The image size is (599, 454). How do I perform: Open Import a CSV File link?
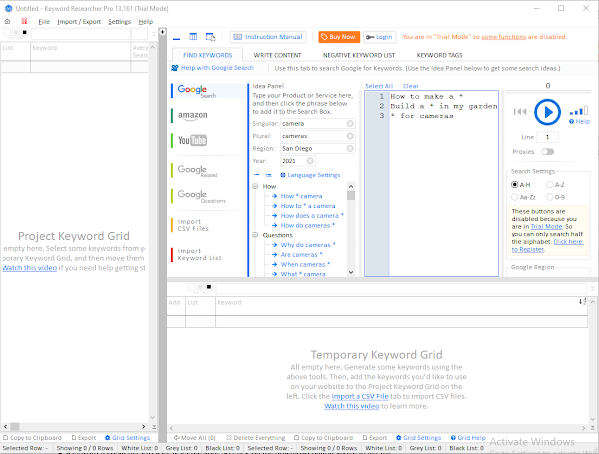point(360,396)
